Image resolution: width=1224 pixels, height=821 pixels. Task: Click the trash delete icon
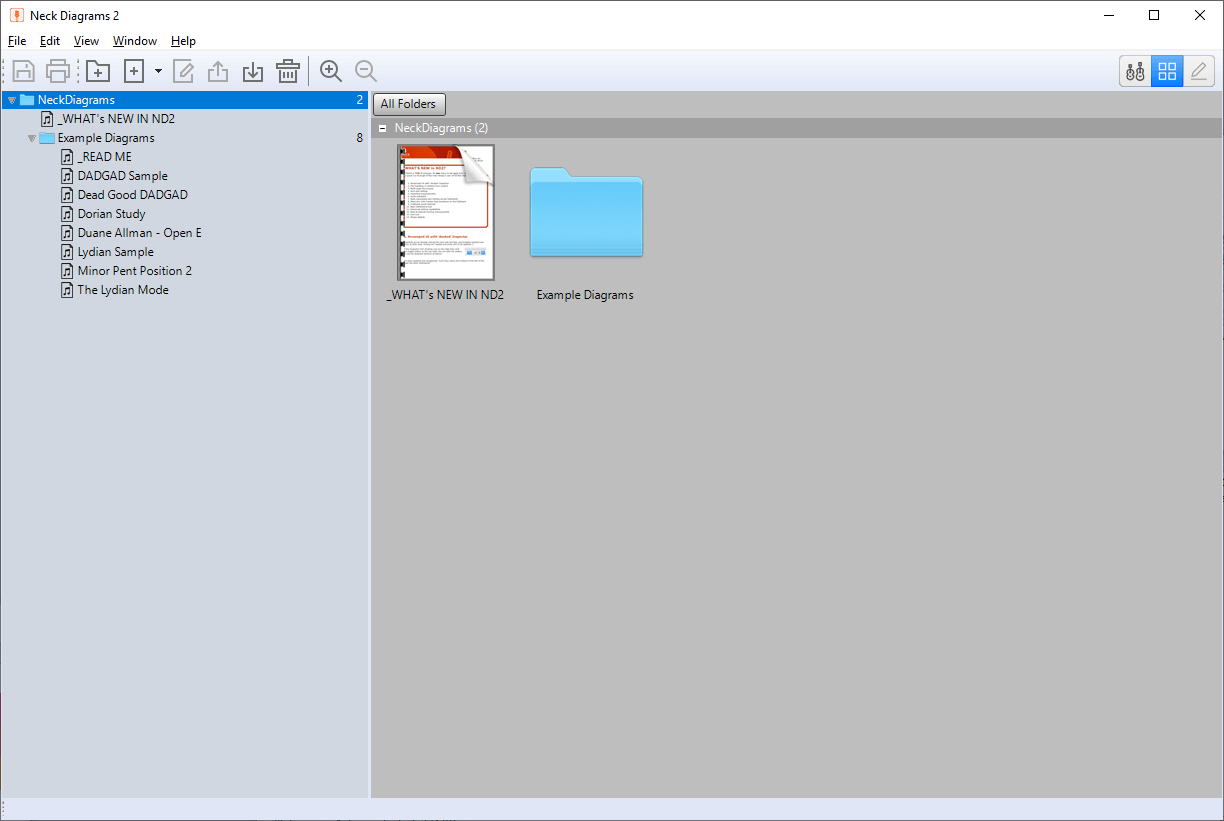point(288,71)
